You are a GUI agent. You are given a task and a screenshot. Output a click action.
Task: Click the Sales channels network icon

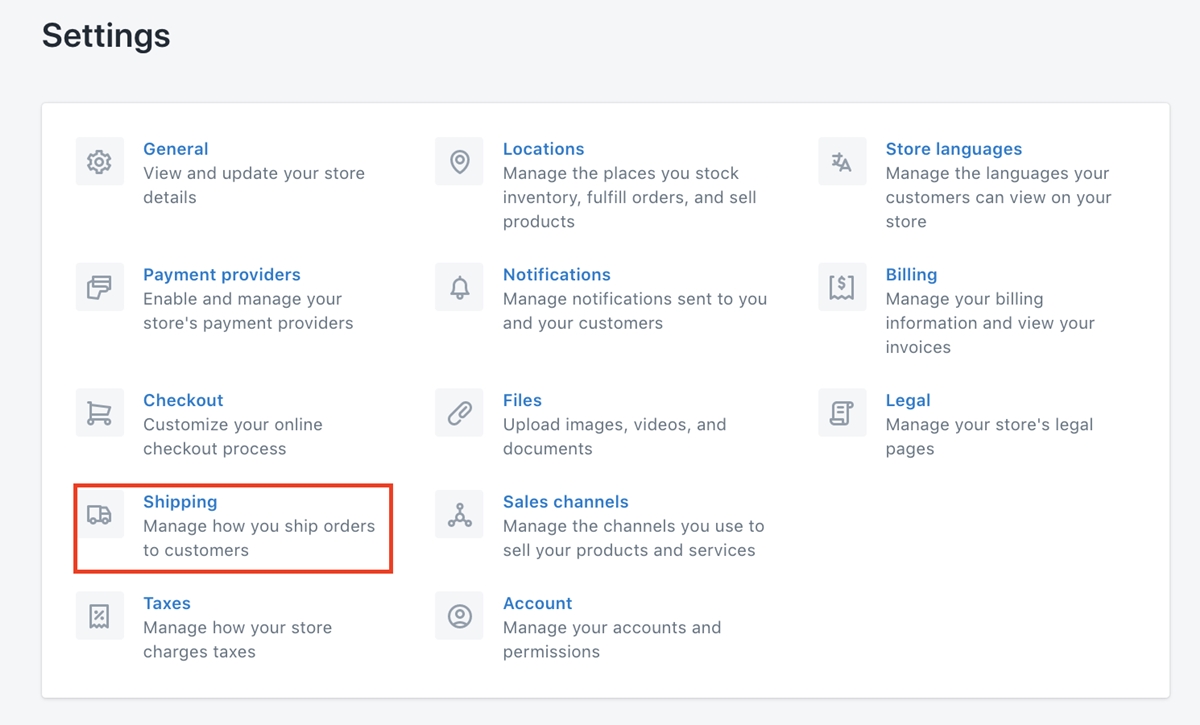[459, 515]
